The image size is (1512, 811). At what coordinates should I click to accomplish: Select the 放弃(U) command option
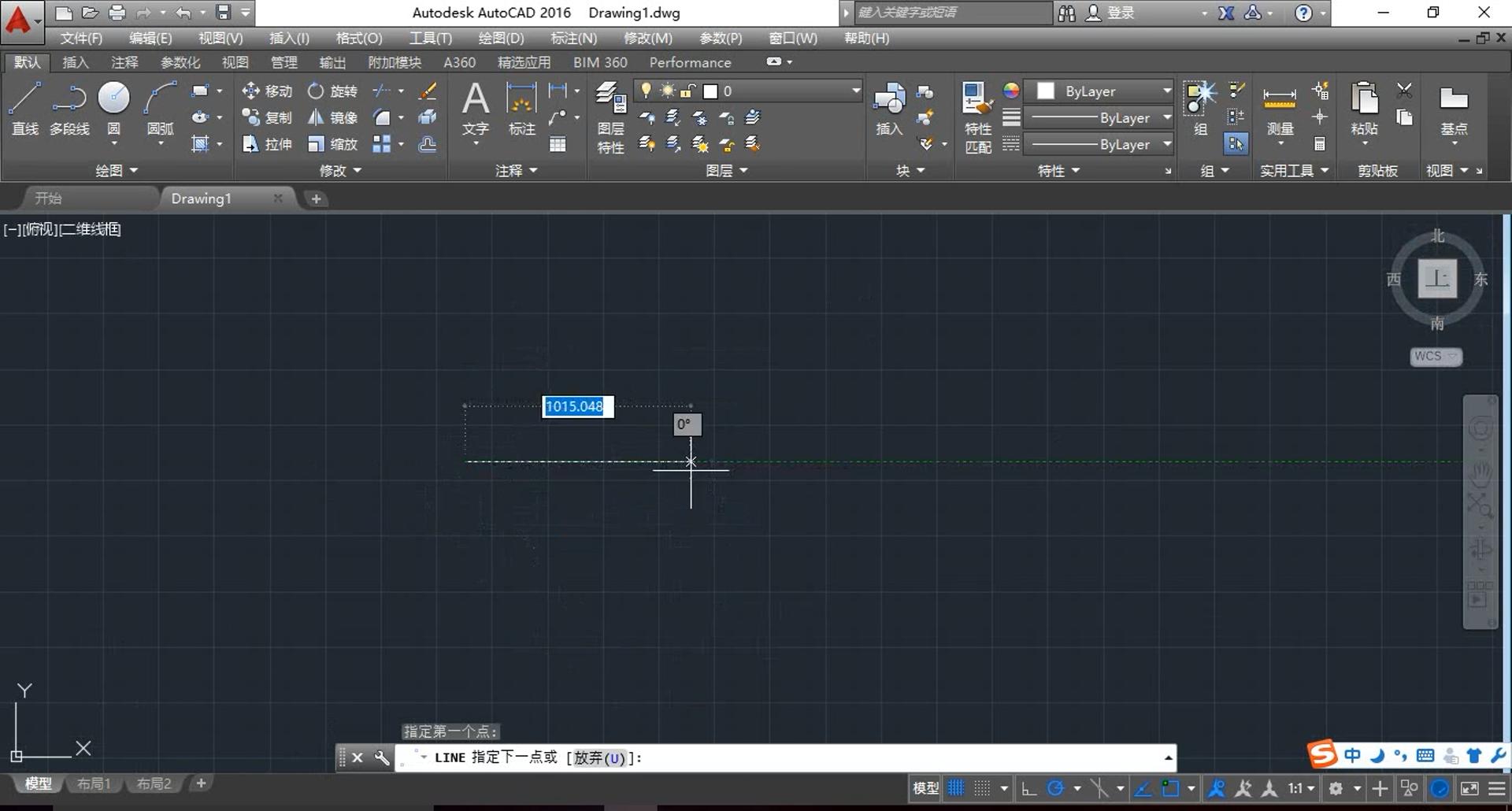click(599, 758)
